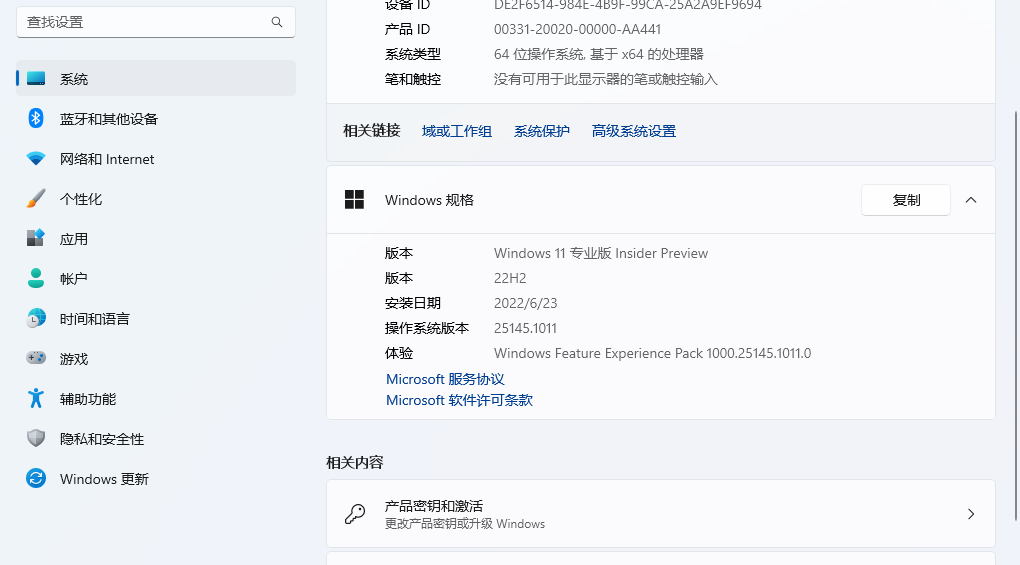Open 蓝牙和其他设备 settings
Viewport: 1020px width, 565px height.
156,118
